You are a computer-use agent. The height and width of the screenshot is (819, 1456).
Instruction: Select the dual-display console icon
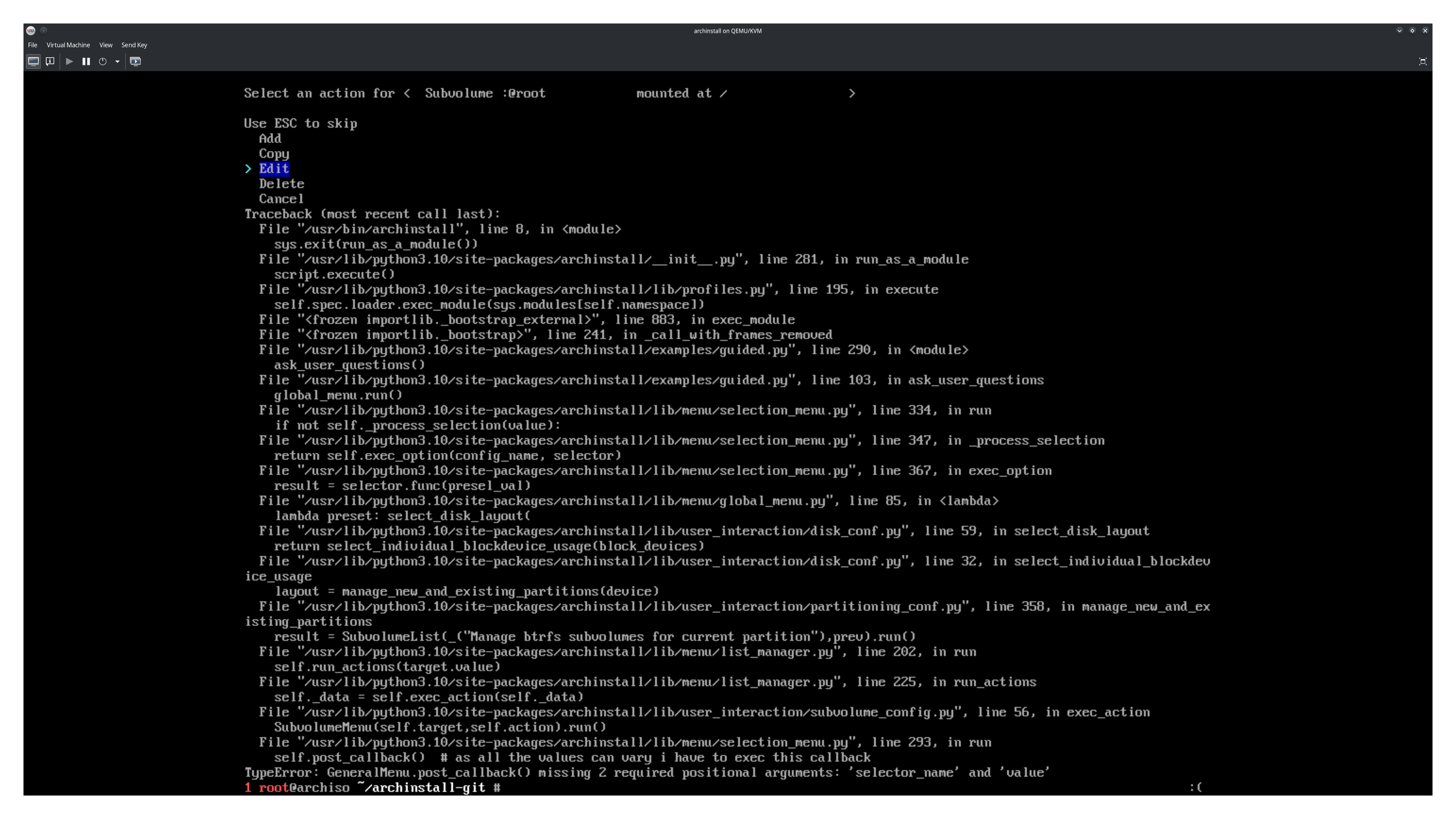coord(136,62)
